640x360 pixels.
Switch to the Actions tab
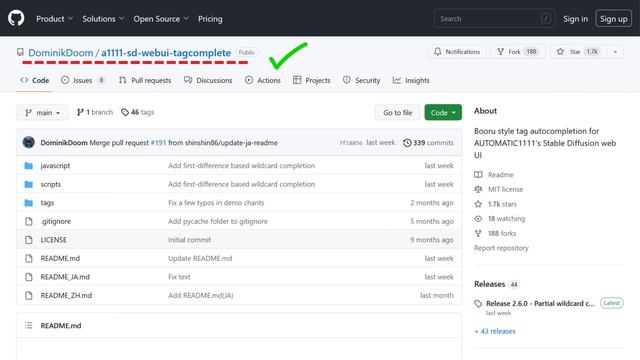[263, 80]
